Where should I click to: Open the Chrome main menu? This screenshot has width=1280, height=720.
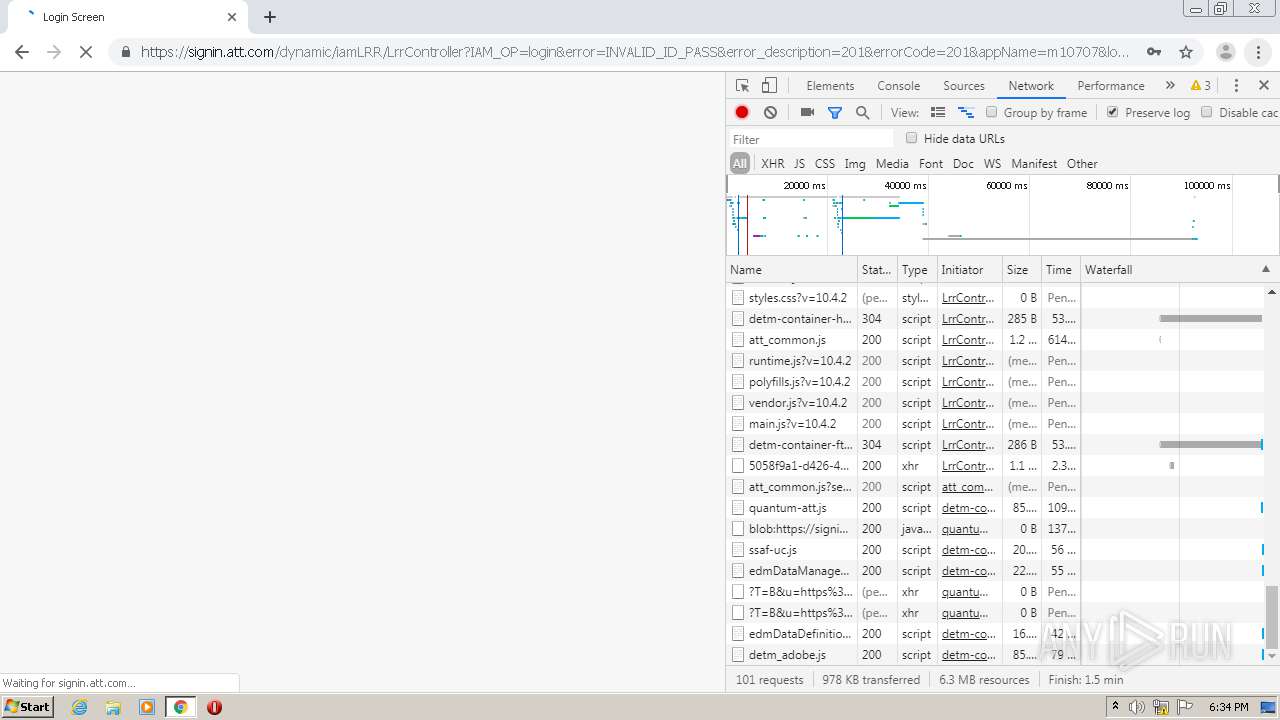pos(1259,52)
